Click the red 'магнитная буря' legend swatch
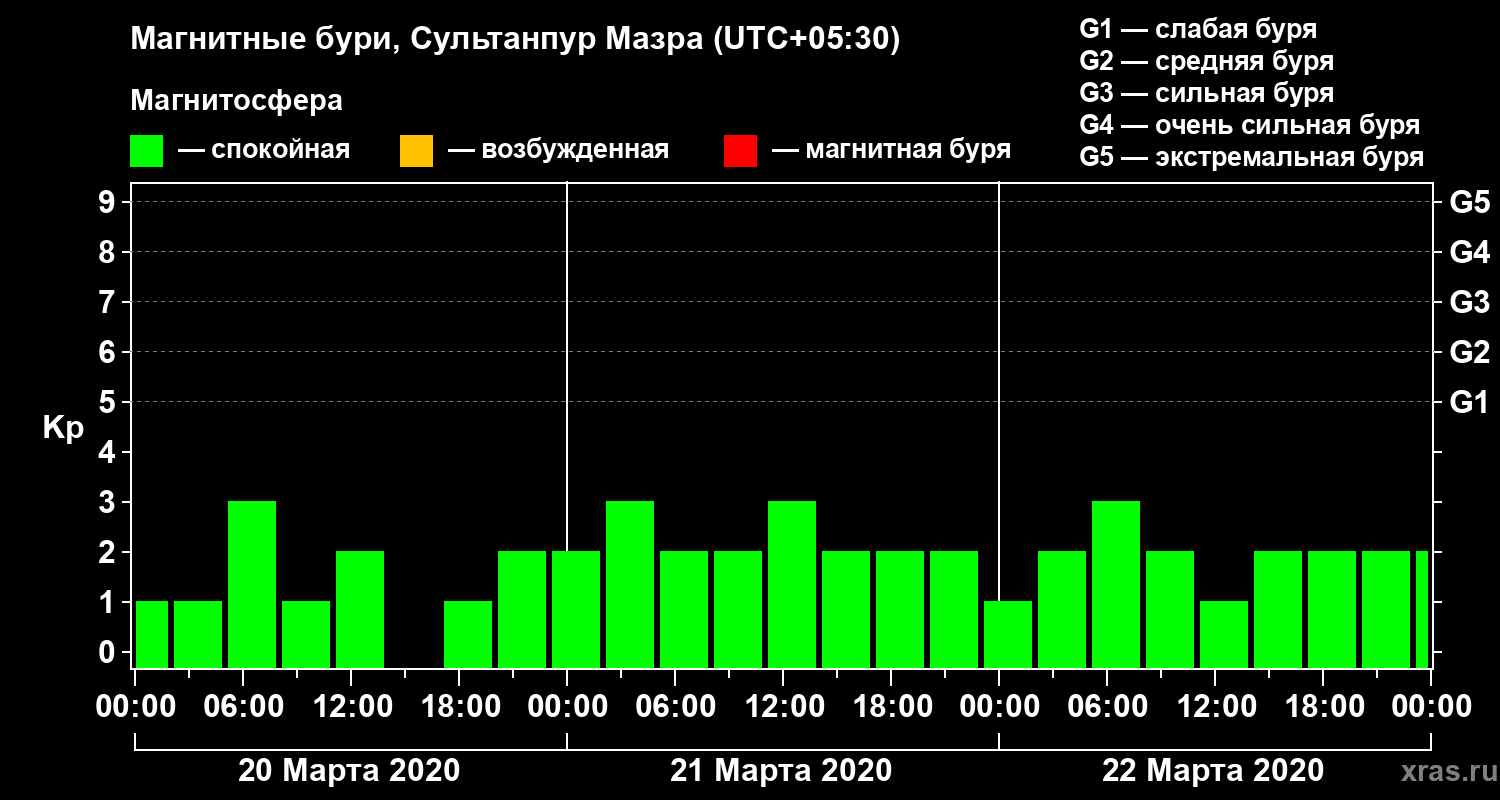Screen dimensions: 1500x800 coord(740,151)
